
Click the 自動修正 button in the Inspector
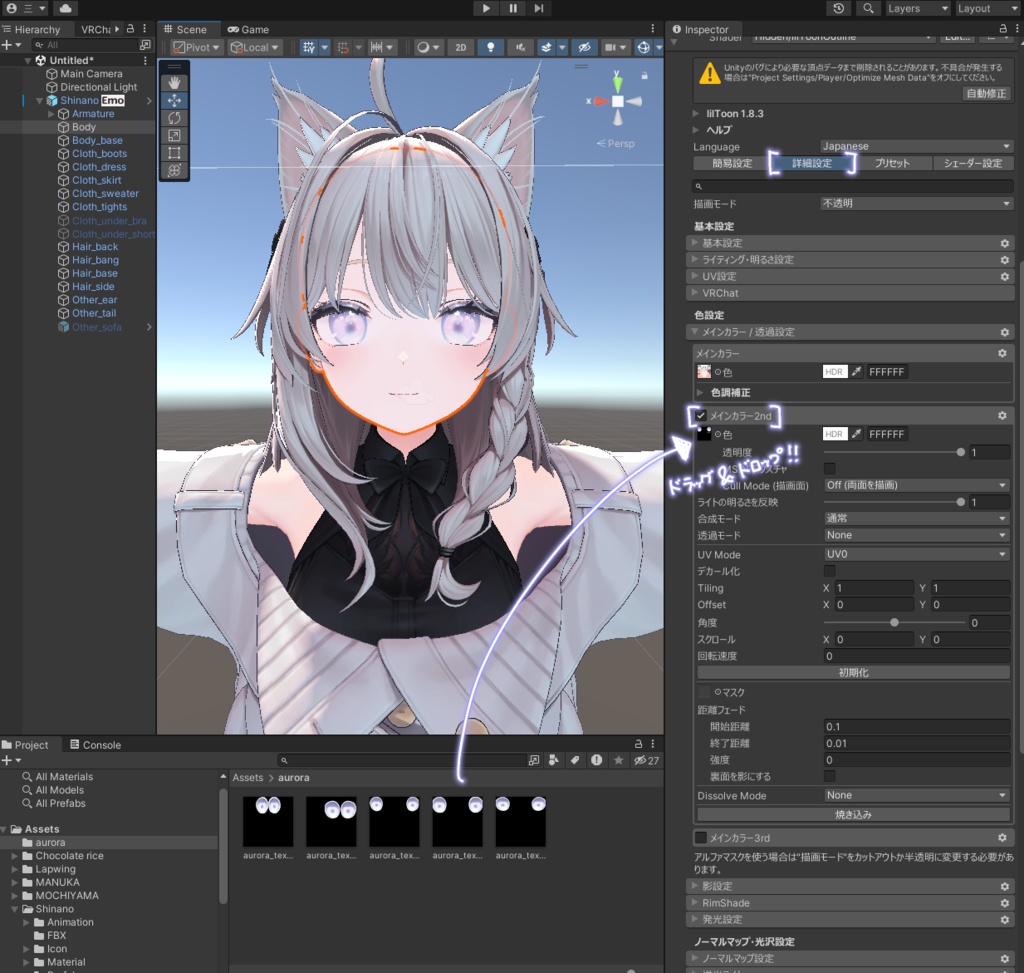point(987,92)
